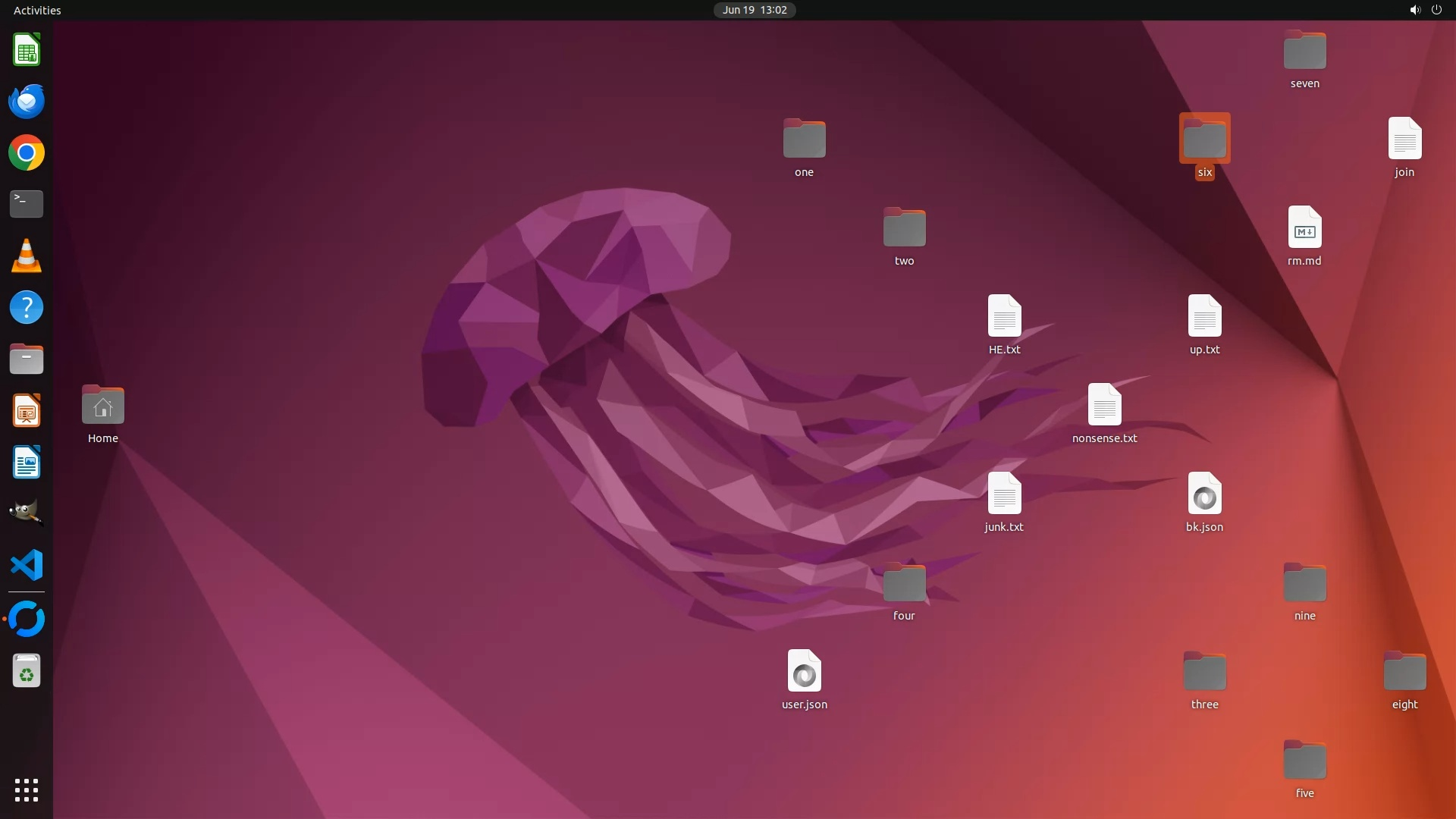
Task: Select the user.json file icon
Action: coord(804,671)
